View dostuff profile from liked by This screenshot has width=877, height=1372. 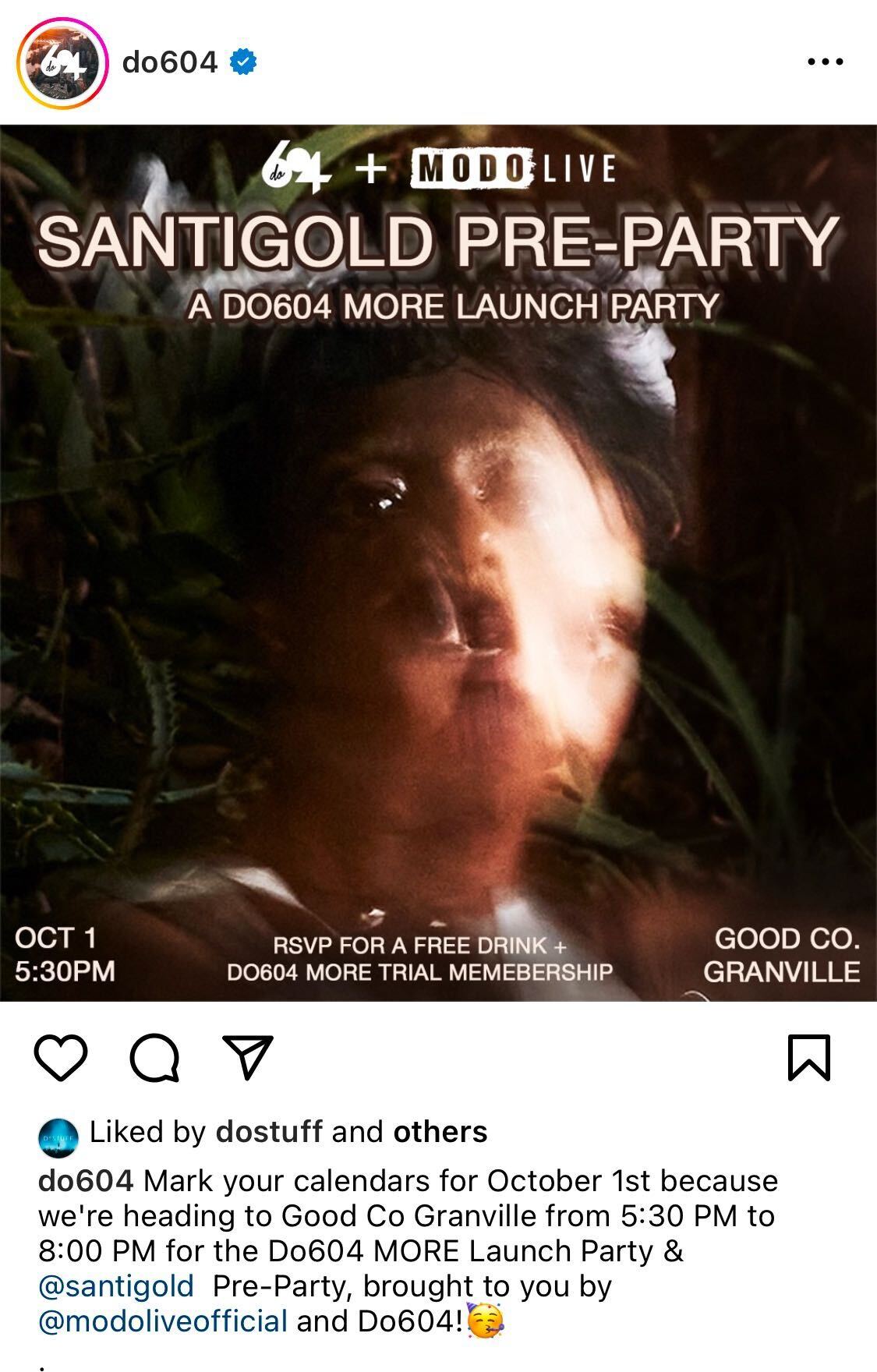point(270,1132)
